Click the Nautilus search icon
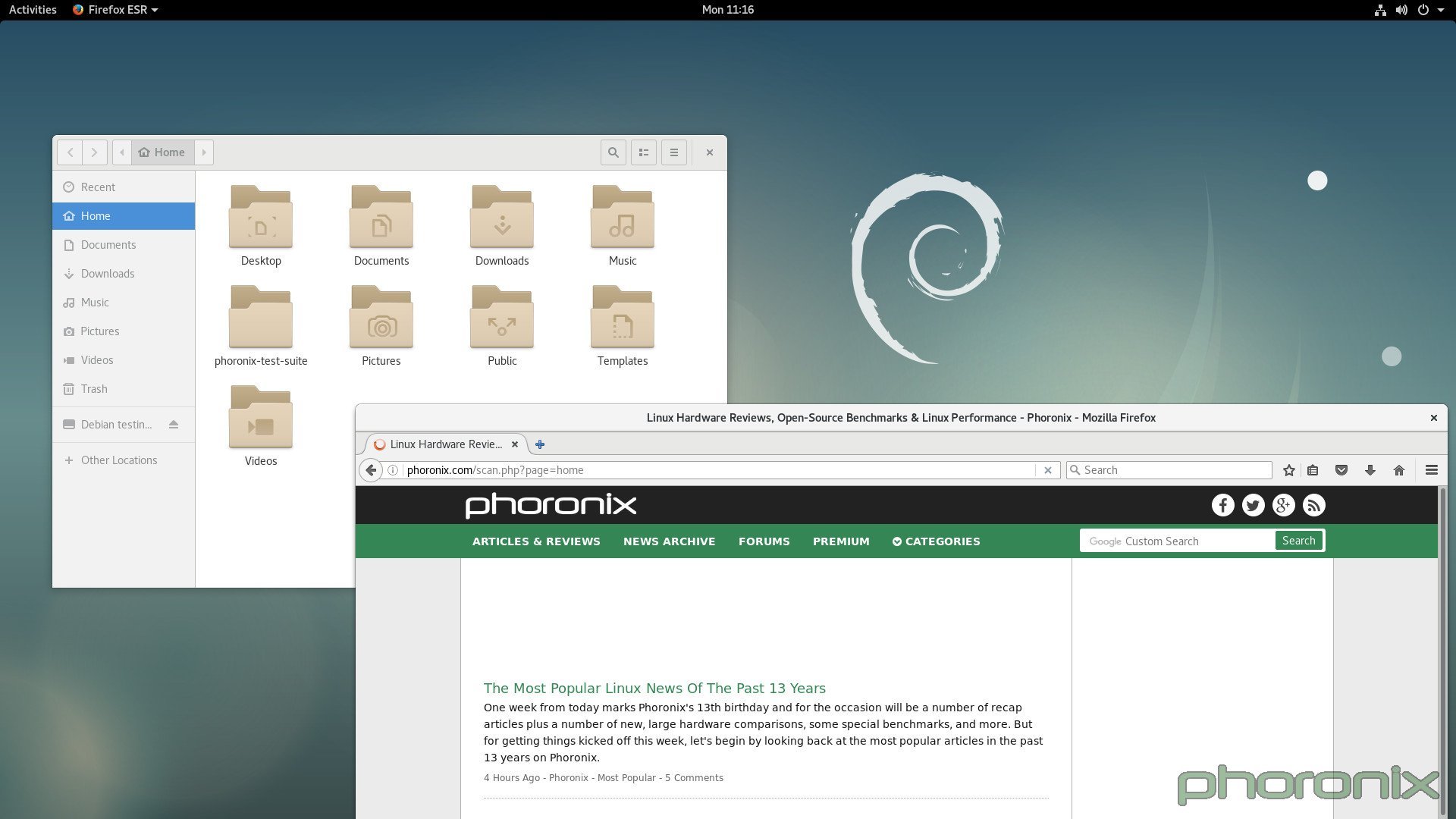 (x=613, y=152)
